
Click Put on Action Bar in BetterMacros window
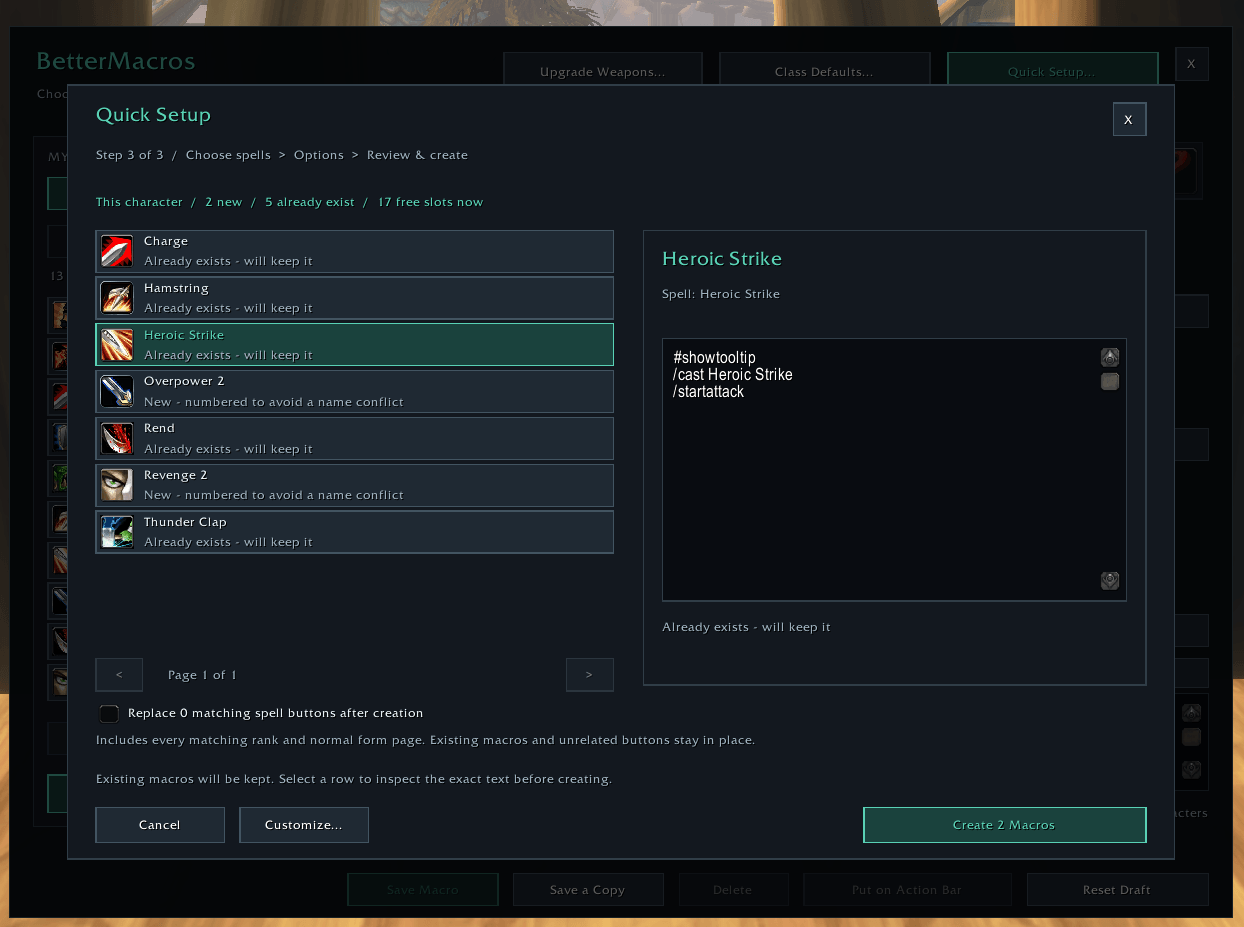point(907,890)
